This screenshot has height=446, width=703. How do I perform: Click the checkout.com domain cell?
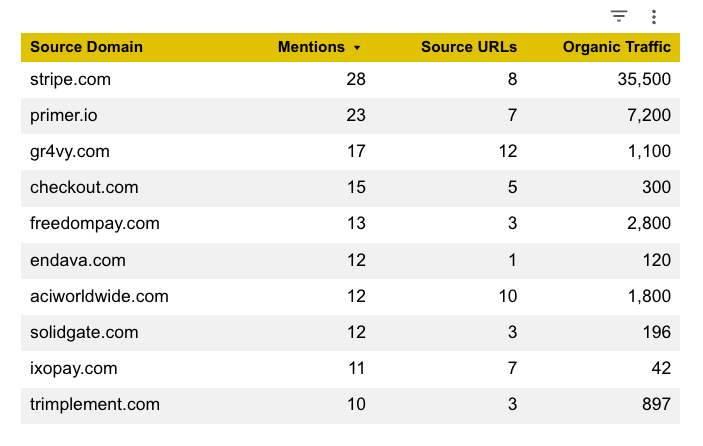84,187
